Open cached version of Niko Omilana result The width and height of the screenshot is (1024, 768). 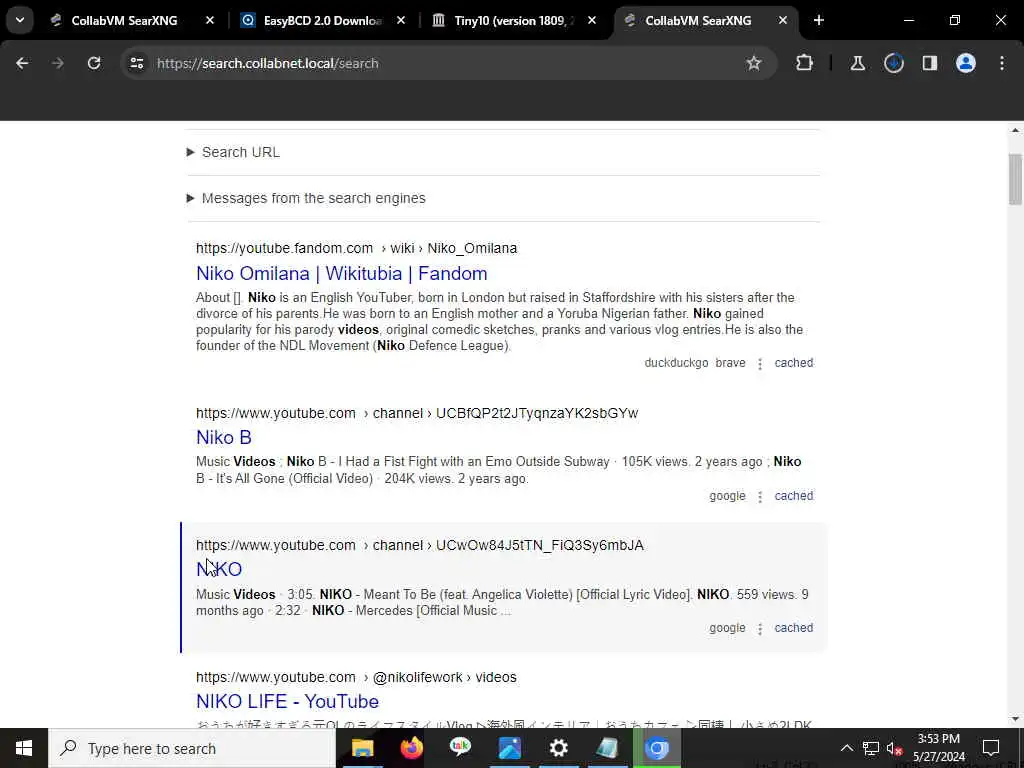click(793, 363)
